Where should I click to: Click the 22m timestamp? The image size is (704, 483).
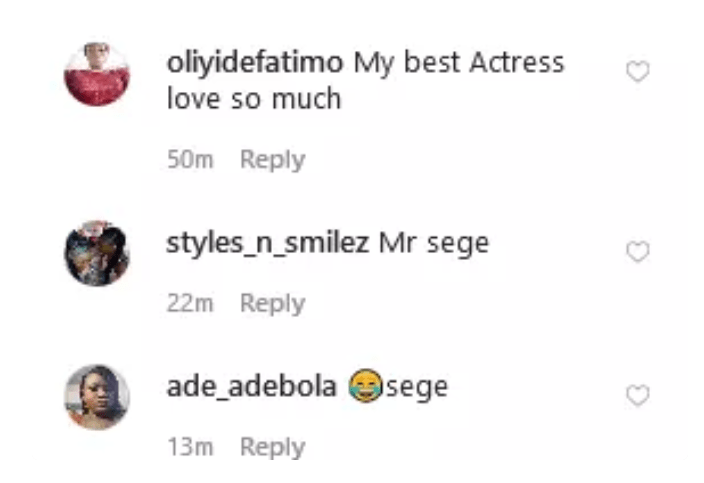point(190,303)
